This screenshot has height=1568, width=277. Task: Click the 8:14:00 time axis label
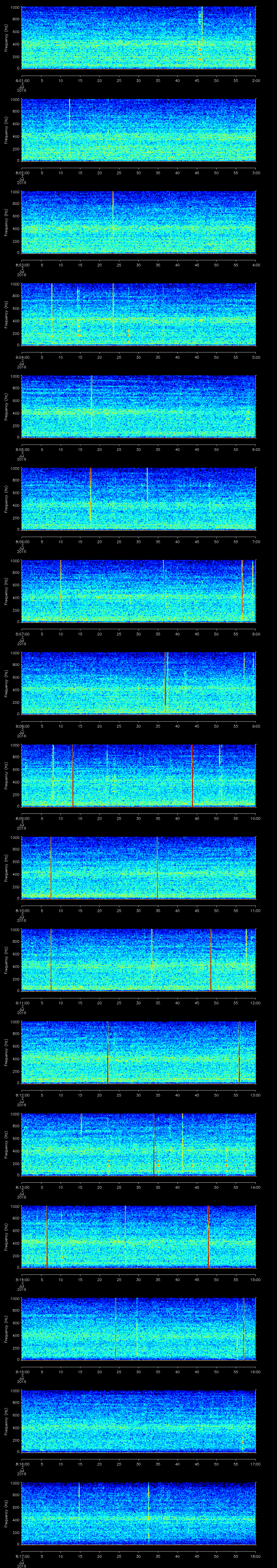(x=22, y=1279)
